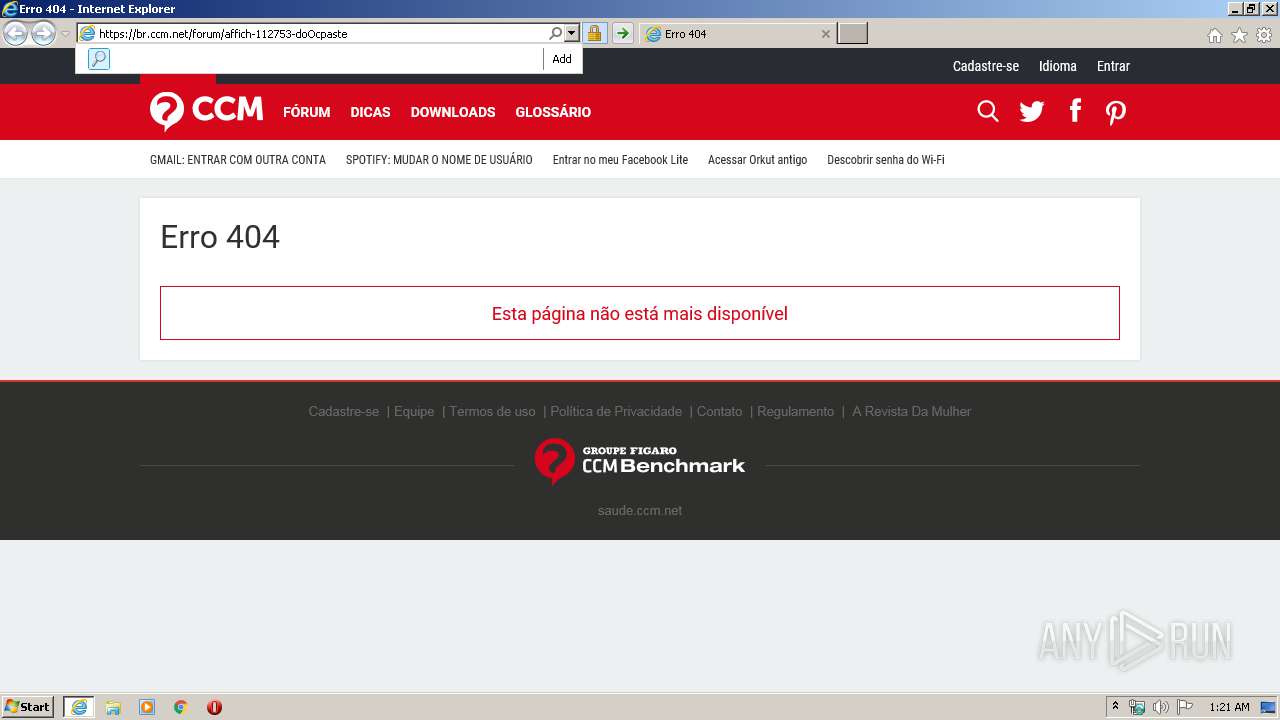
Task: Click the Erro 404 heading text
Action: (x=220, y=237)
